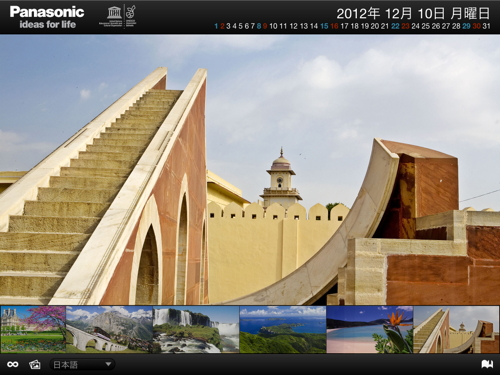The height and width of the screenshot is (375, 500).
Task: Select day 15 in calendar strip
Action: (x=324, y=26)
